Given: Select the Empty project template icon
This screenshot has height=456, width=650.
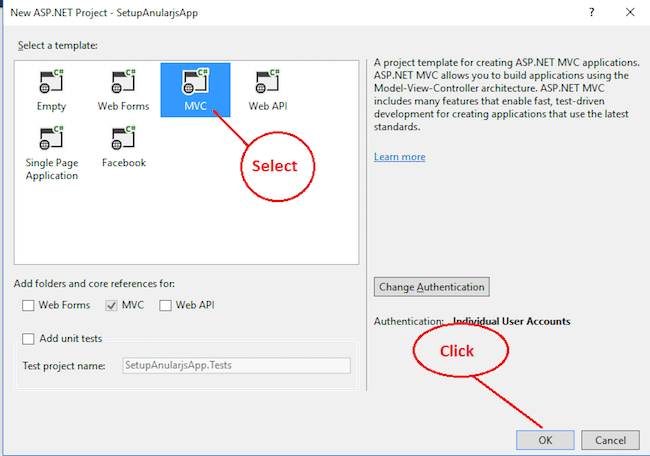Looking at the screenshot, I should [x=51, y=81].
